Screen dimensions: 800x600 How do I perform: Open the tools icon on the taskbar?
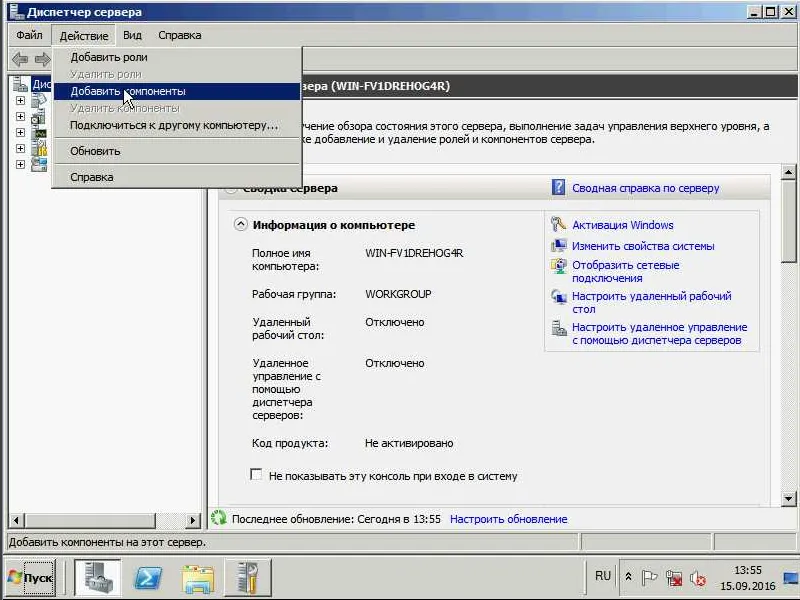coord(248,578)
